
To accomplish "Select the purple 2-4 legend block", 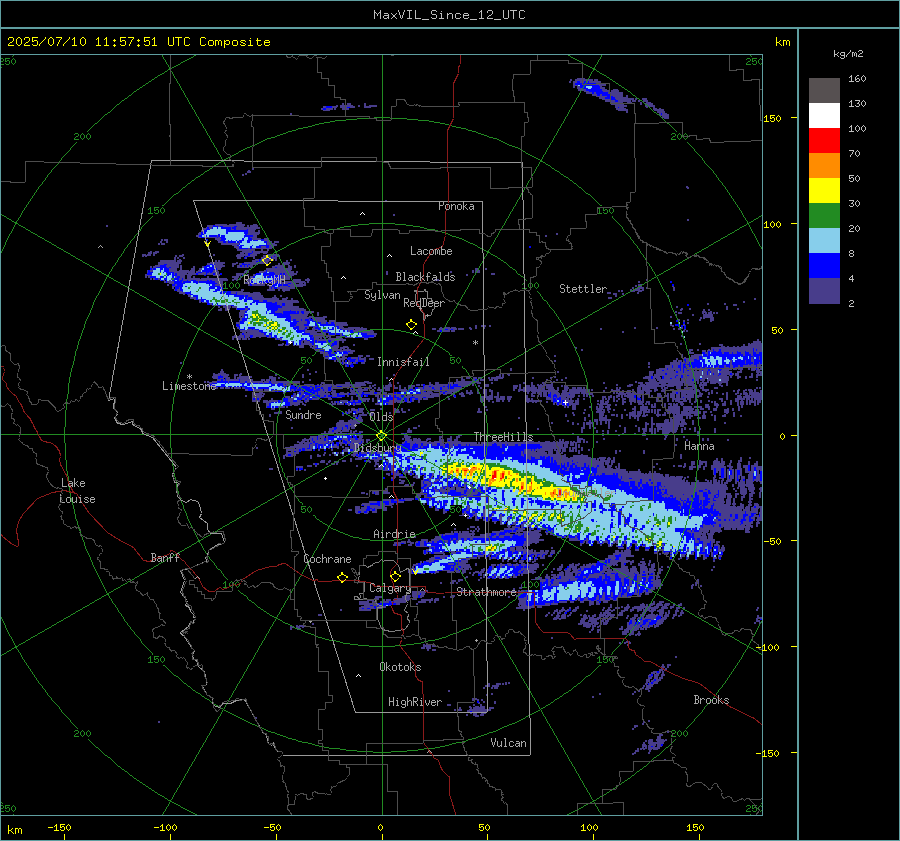I will click(x=824, y=291).
